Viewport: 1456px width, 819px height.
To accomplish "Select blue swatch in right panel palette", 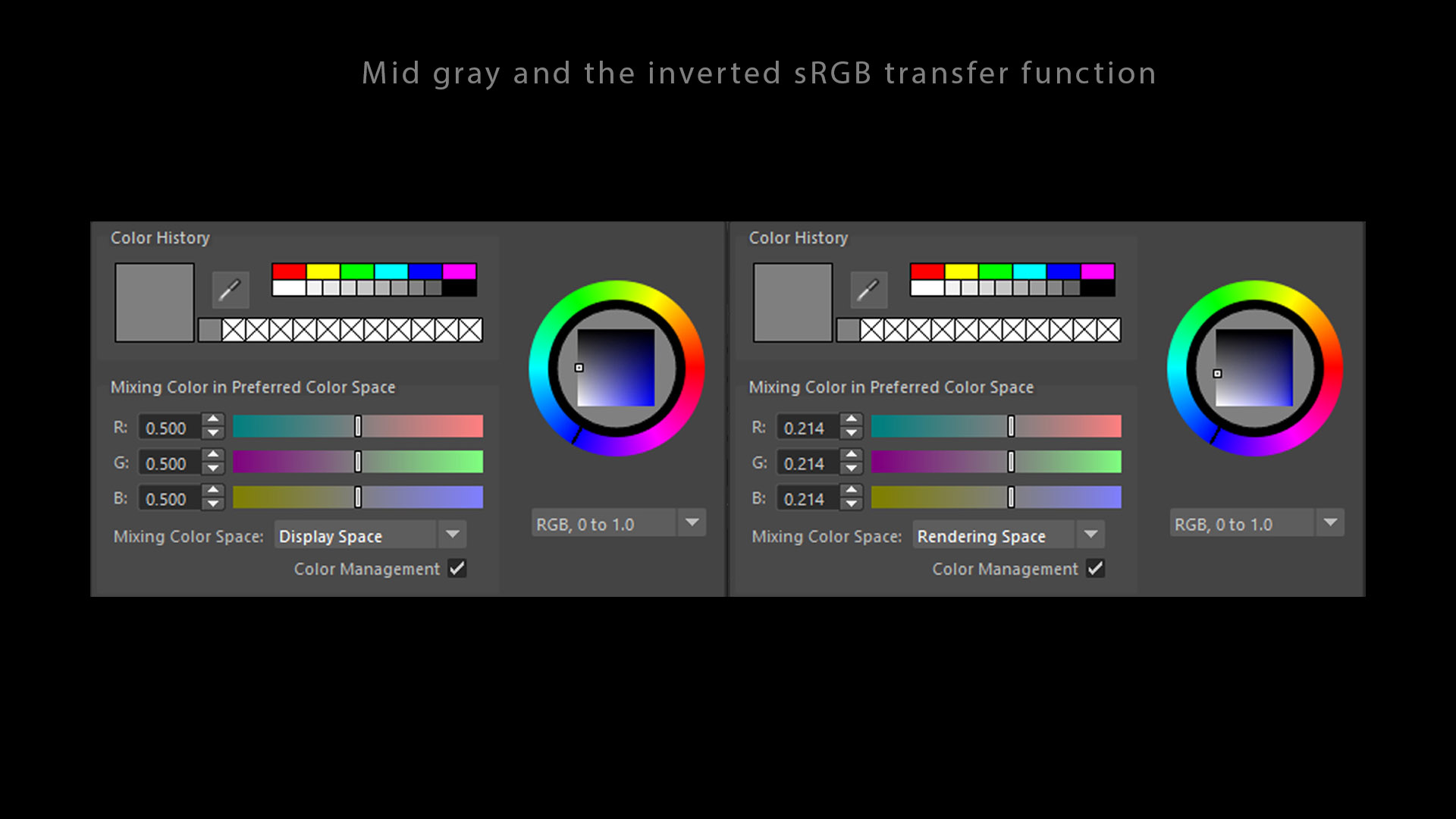I will tap(1064, 271).
